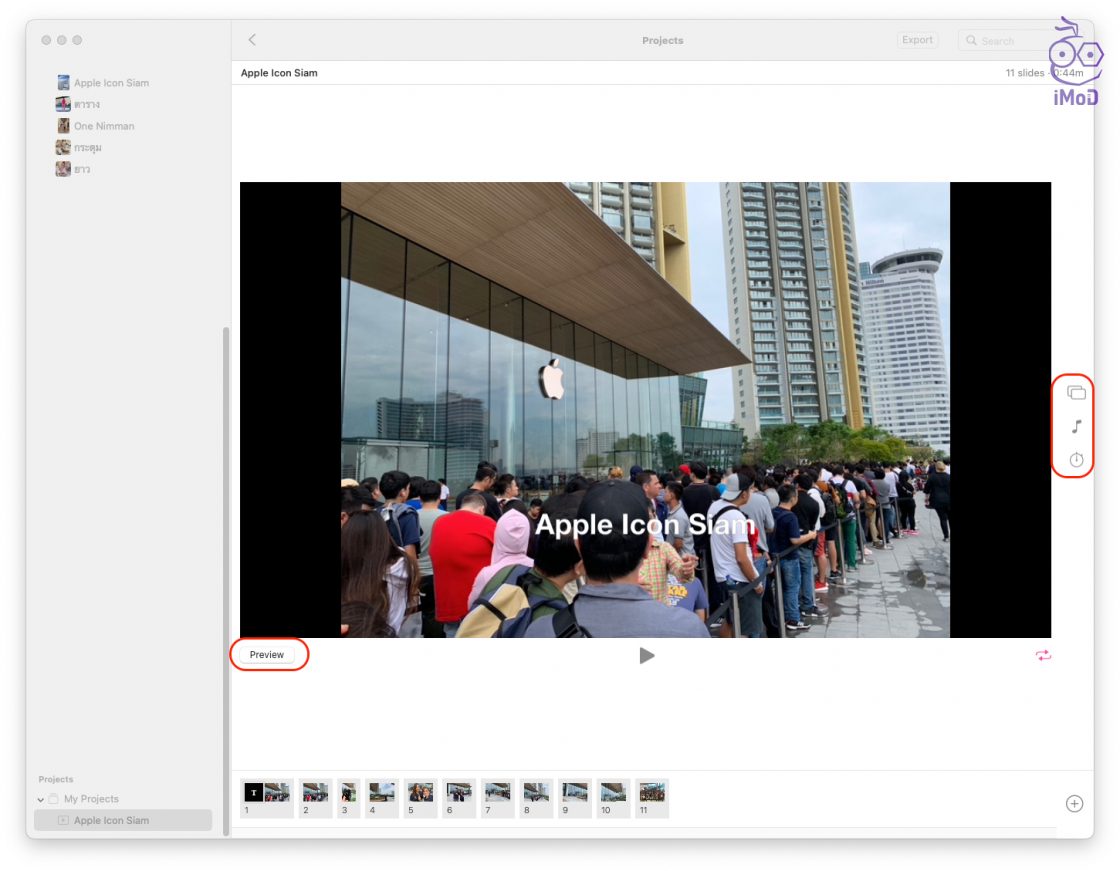The image size is (1120, 871).
Task: Go back using the back chevron
Action: pyautogui.click(x=251, y=39)
